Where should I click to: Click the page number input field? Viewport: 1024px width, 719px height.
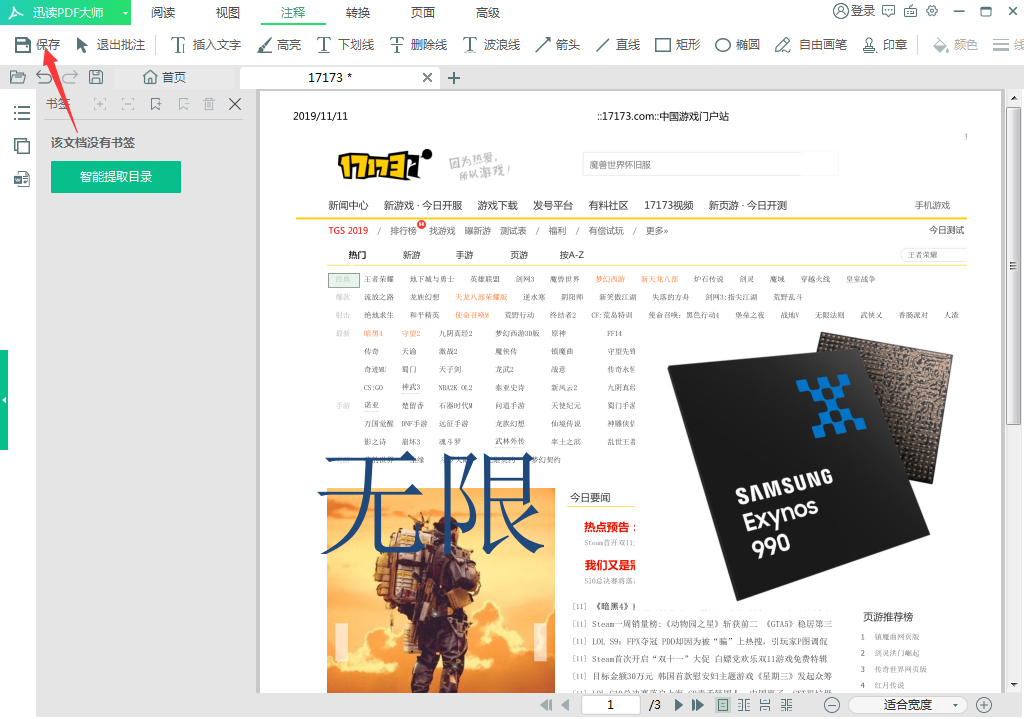(610, 704)
